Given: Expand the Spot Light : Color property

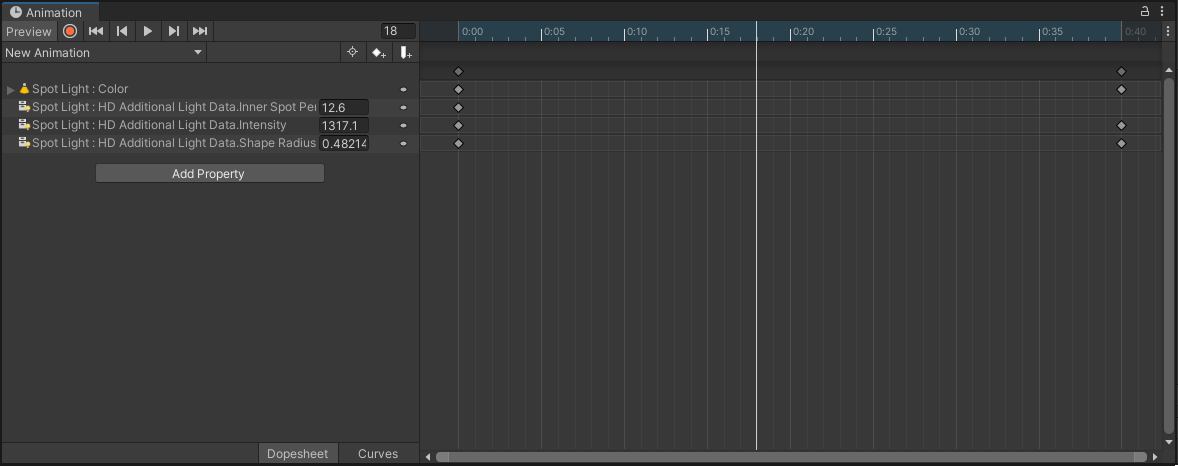Looking at the screenshot, I should point(11,89).
